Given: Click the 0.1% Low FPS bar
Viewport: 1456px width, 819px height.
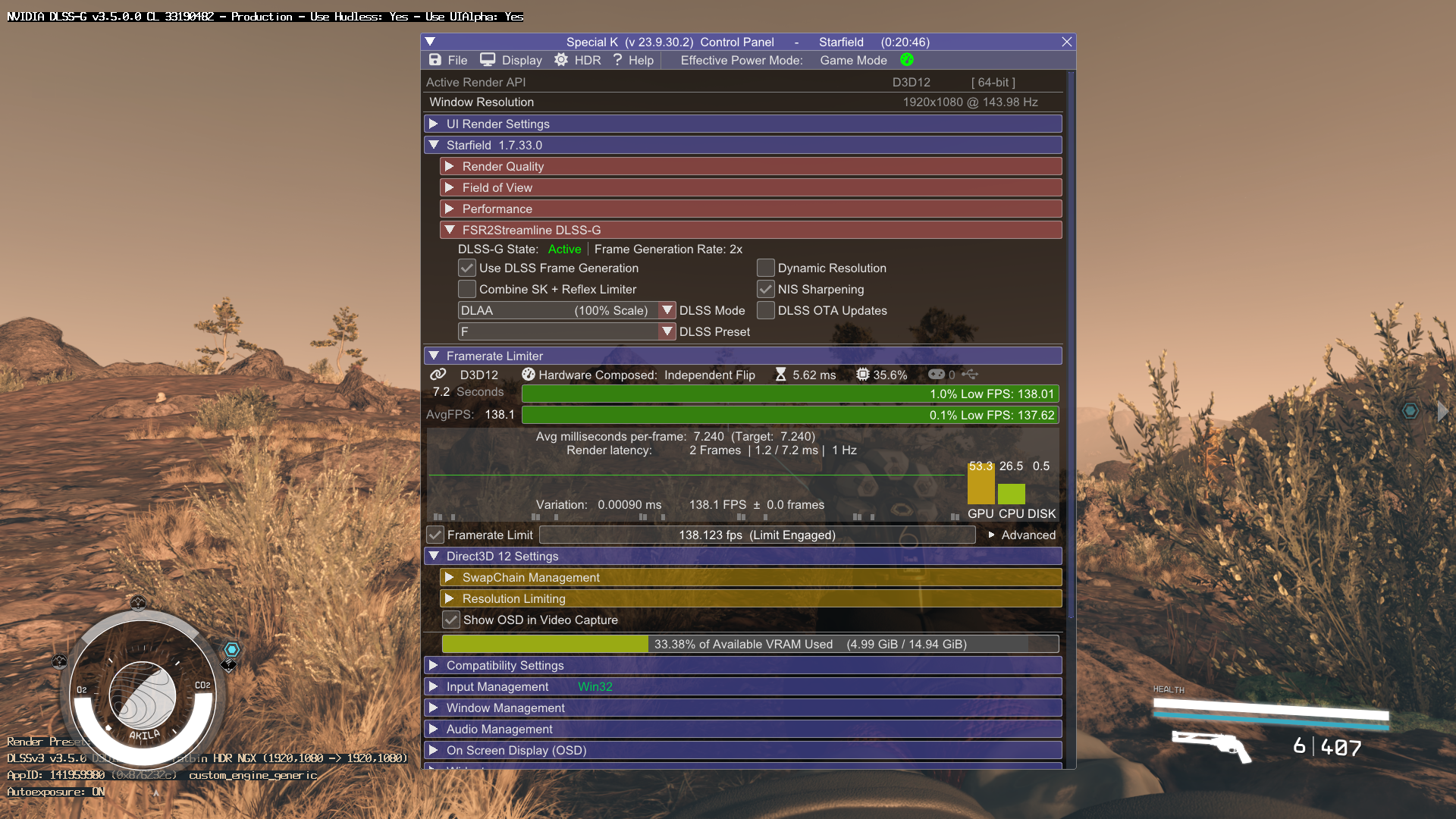Looking at the screenshot, I should pyautogui.click(x=790, y=416).
